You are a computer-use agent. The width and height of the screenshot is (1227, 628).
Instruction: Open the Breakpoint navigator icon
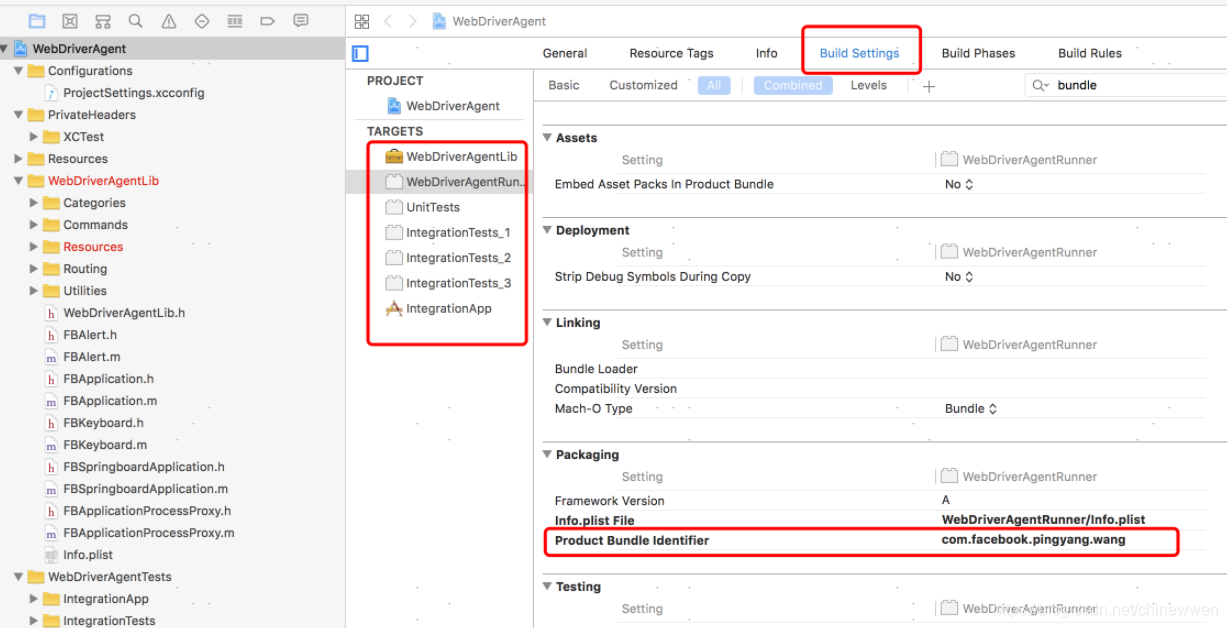268,21
